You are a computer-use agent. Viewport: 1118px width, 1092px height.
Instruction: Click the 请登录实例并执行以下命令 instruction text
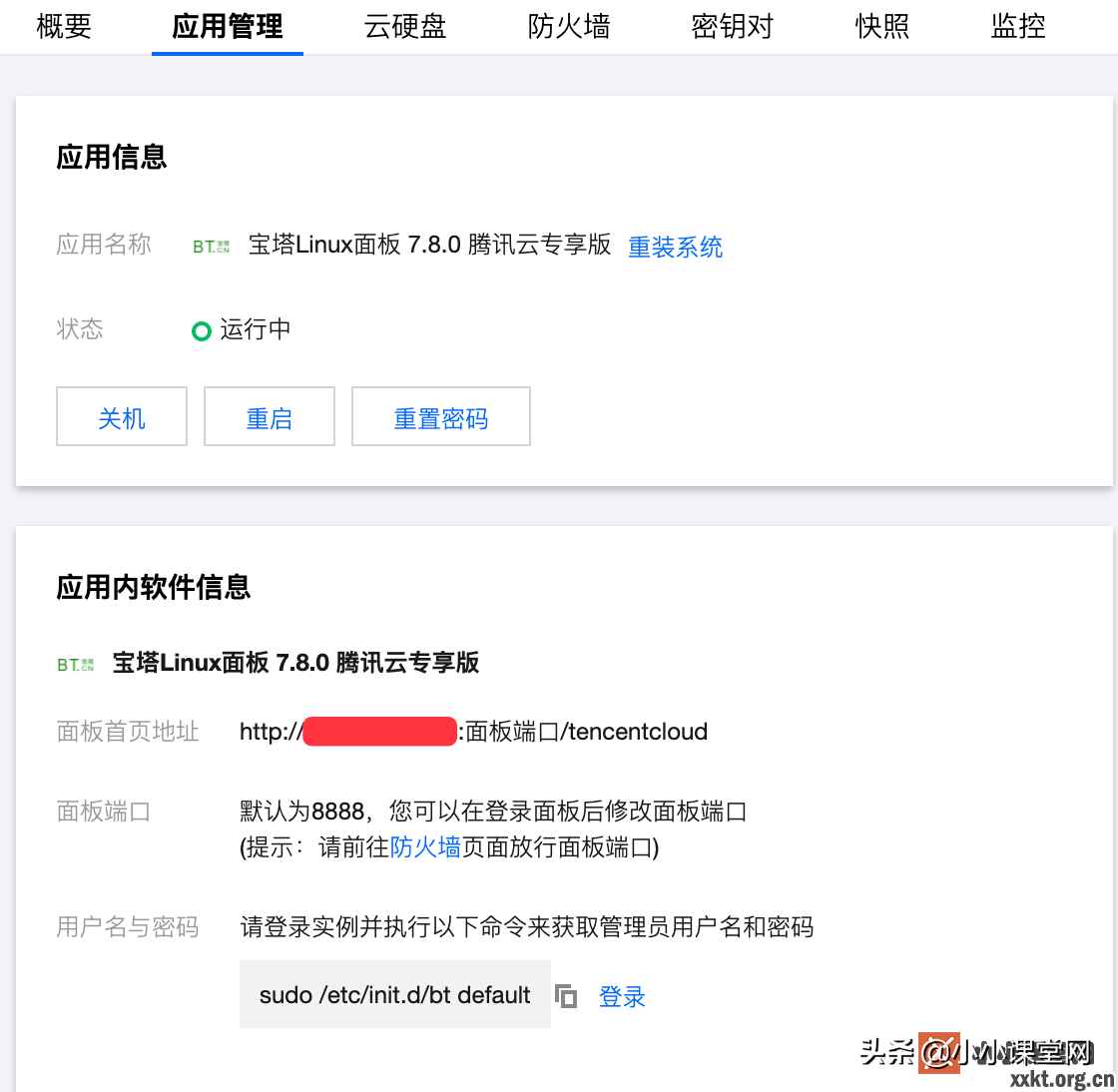[527, 926]
